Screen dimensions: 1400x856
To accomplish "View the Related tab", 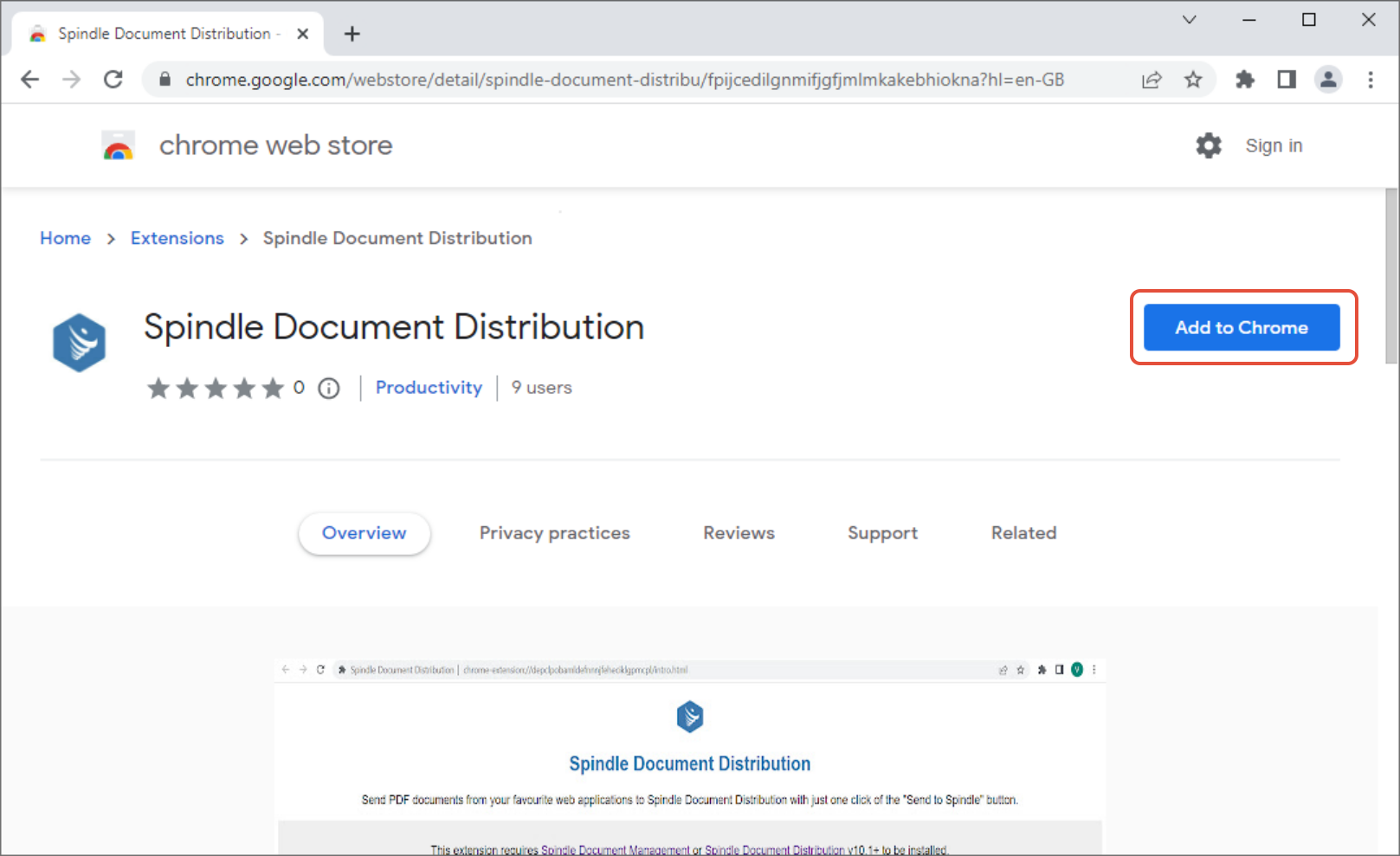I will point(1023,533).
